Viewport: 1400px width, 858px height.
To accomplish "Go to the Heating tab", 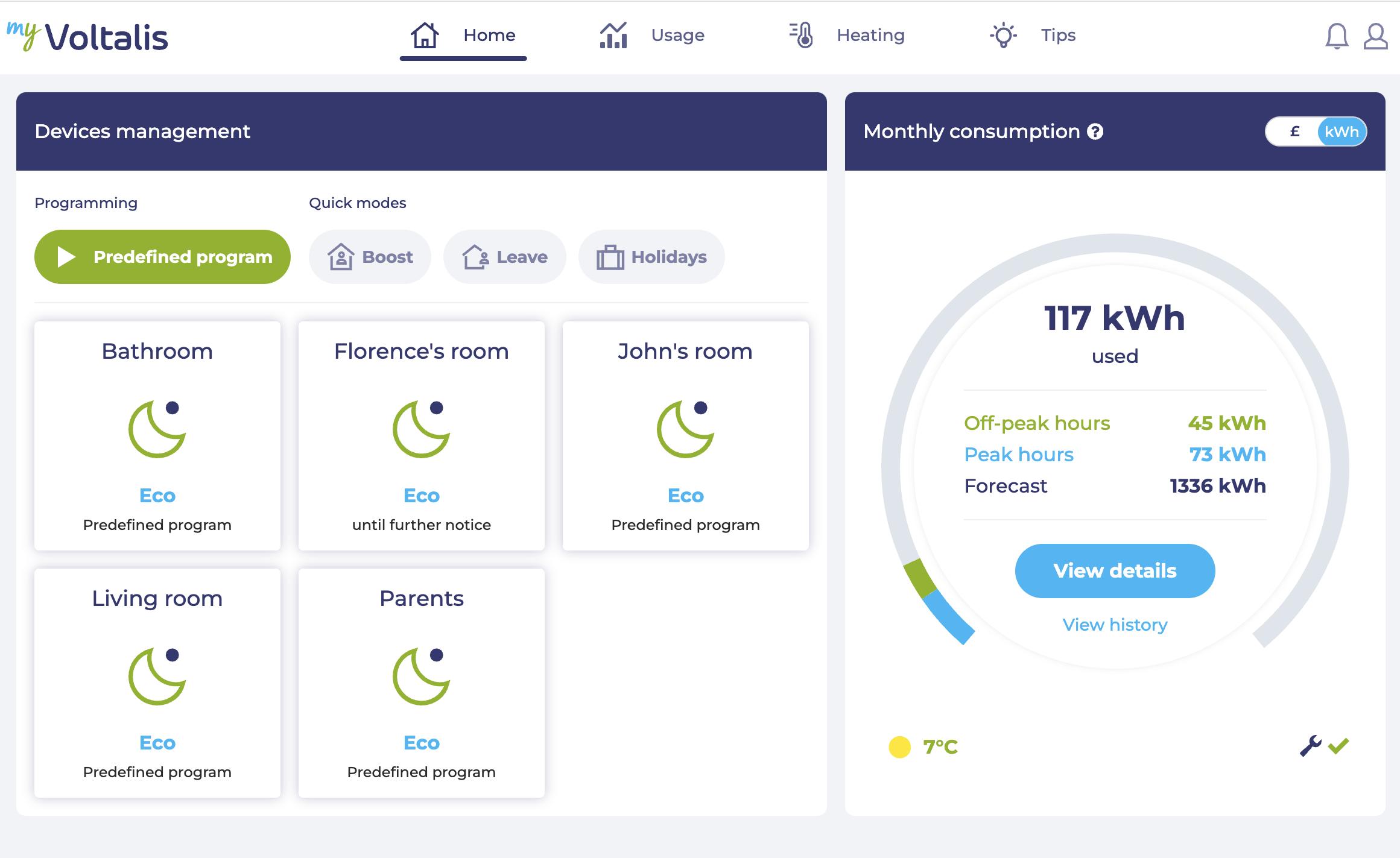I will 847,35.
